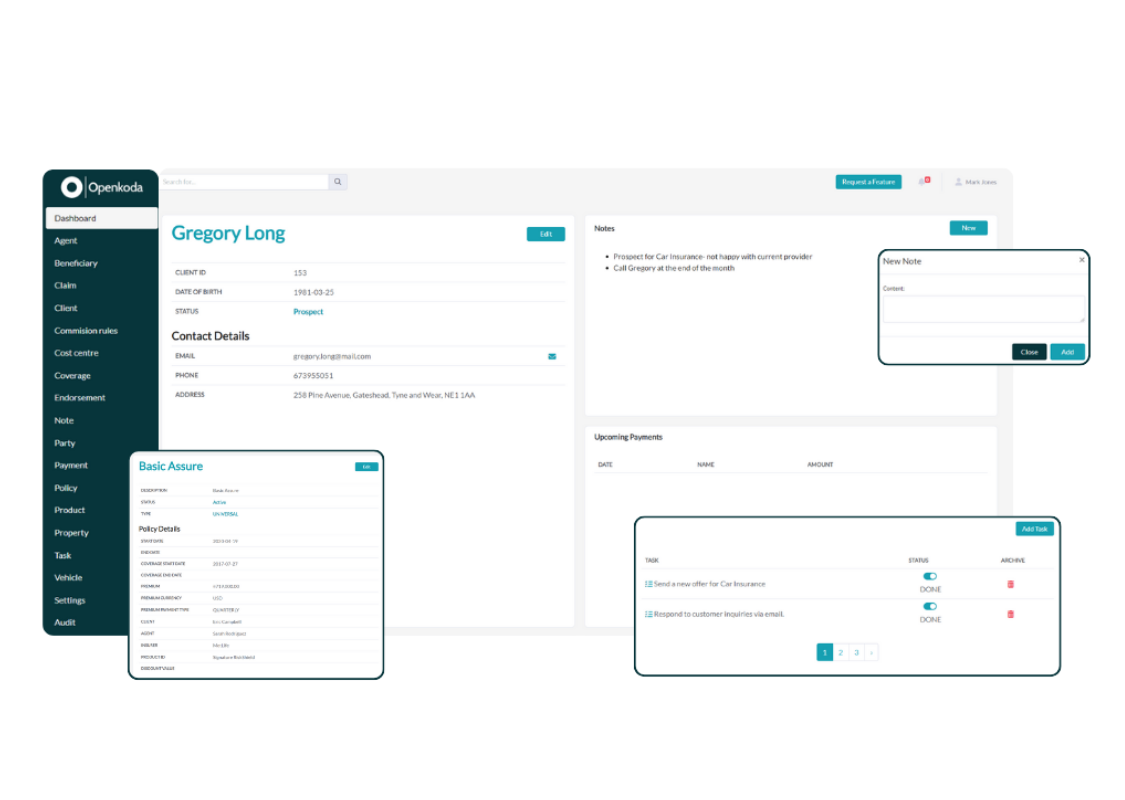Click the envelope icon next to Gregory's email
Screen dimensions: 1125x800
click(553, 356)
